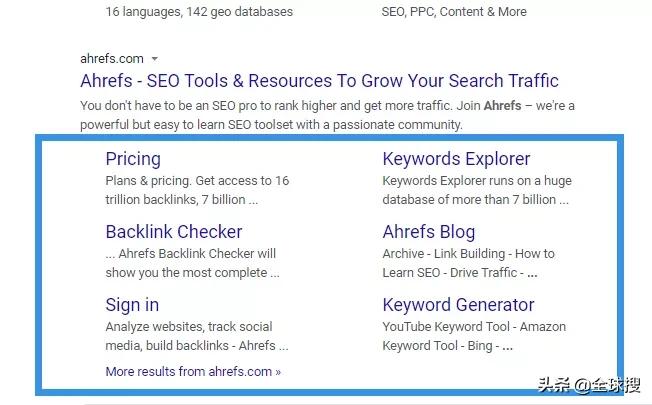The image size is (652, 405).
Task: Open the dropdown arrow beside ahrefs.com
Action: point(155,58)
